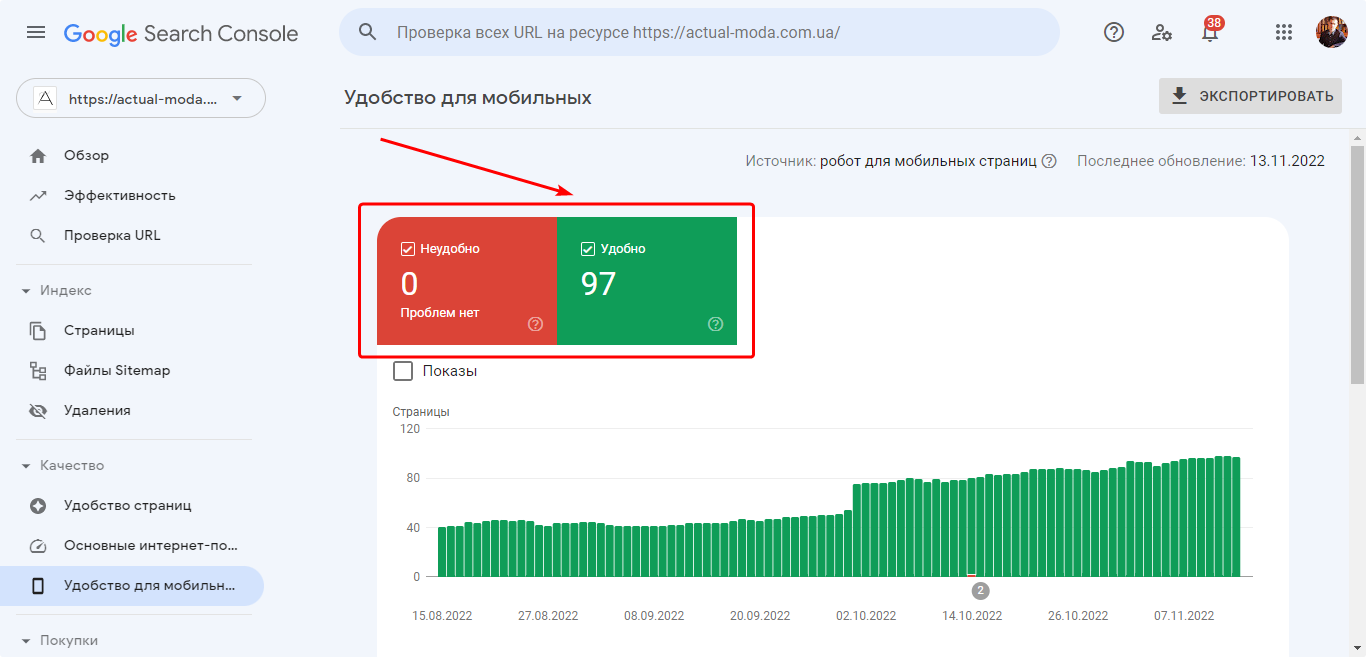Click help icon in the Удобно card
Screen dimensions: 1366x657
pyautogui.click(x=715, y=324)
